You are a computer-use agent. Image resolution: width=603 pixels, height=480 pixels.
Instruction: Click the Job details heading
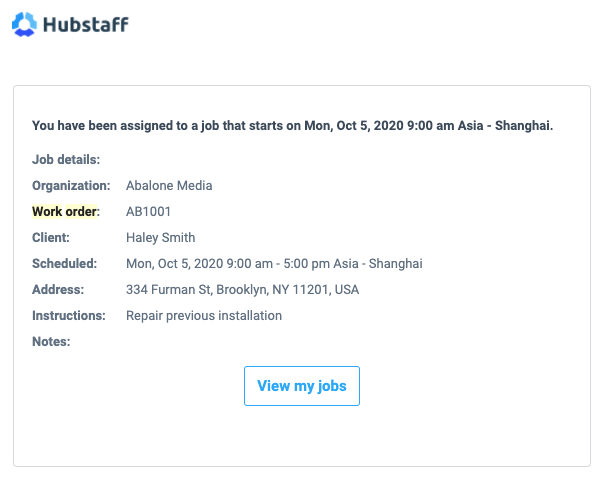tap(66, 159)
